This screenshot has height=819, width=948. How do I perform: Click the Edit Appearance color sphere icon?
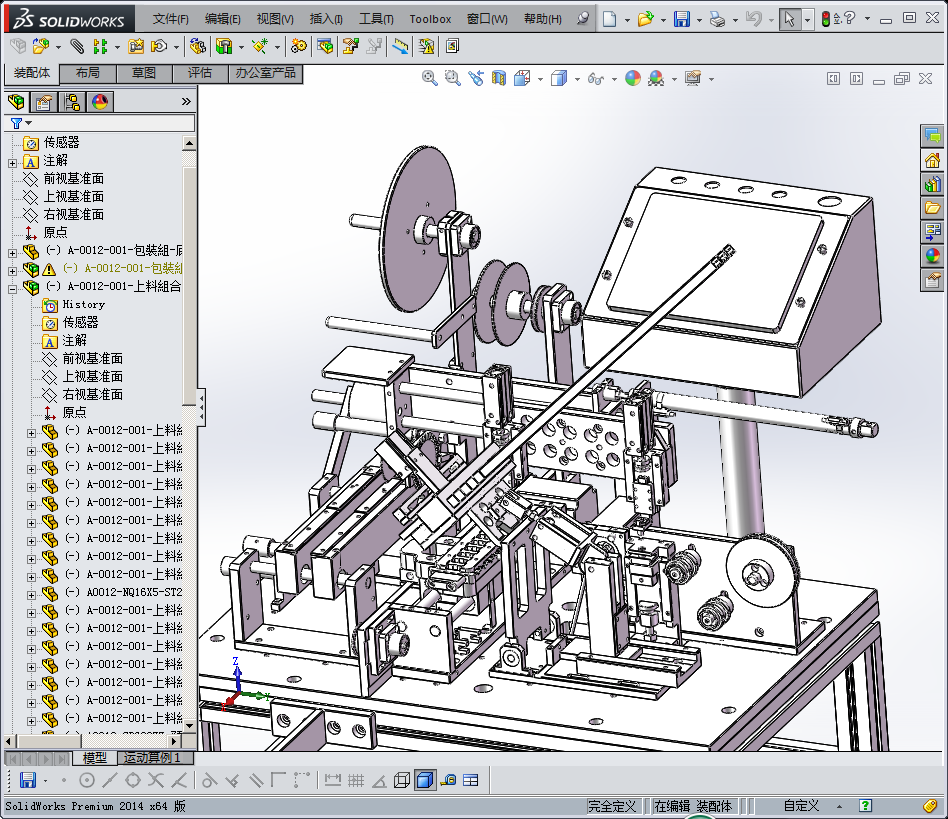click(632, 78)
